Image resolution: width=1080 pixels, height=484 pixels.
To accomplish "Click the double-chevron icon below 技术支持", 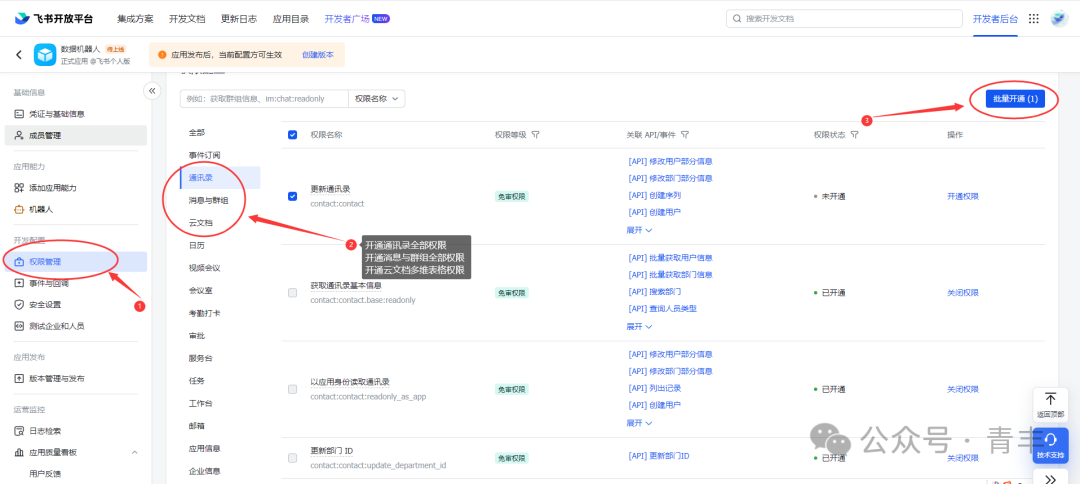I will pyautogui.click(x=1050, y=478).
